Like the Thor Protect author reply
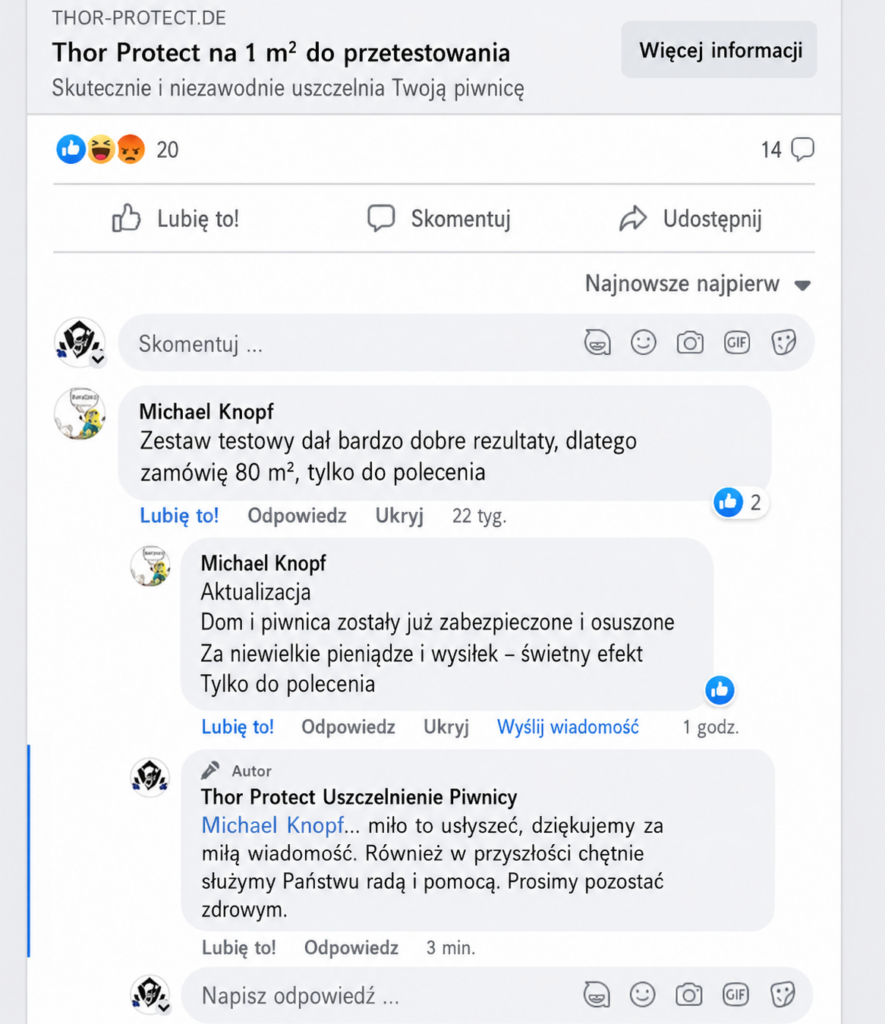Screen dimensions: 885x1024 (238, 947)
